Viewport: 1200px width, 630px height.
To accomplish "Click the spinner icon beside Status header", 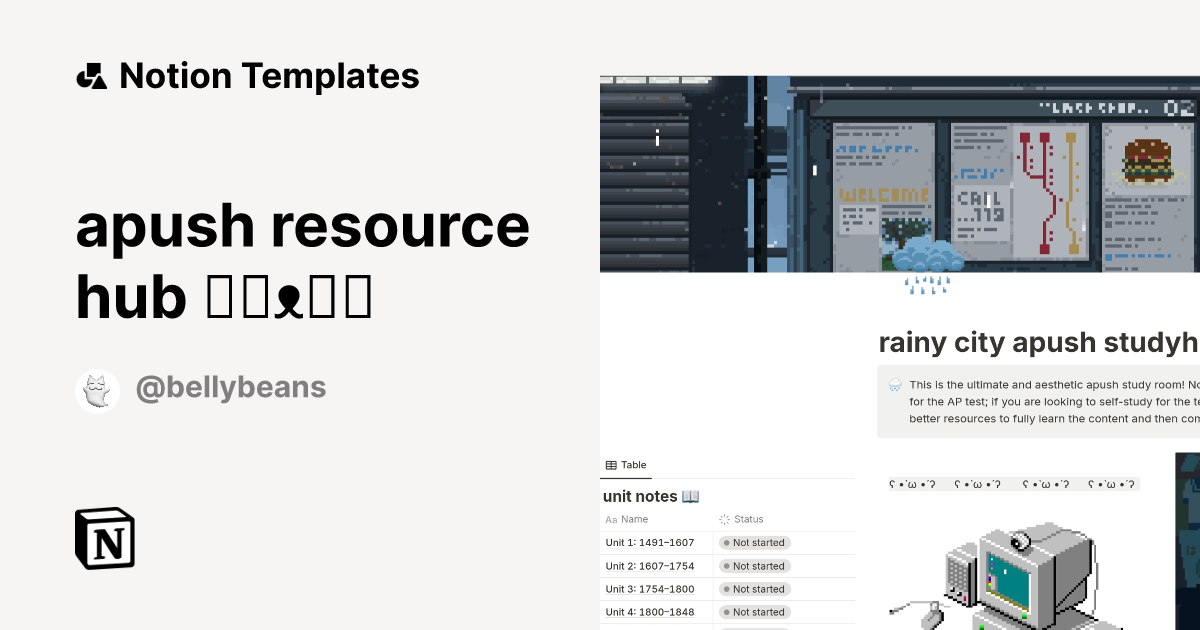I will point(723,518).
